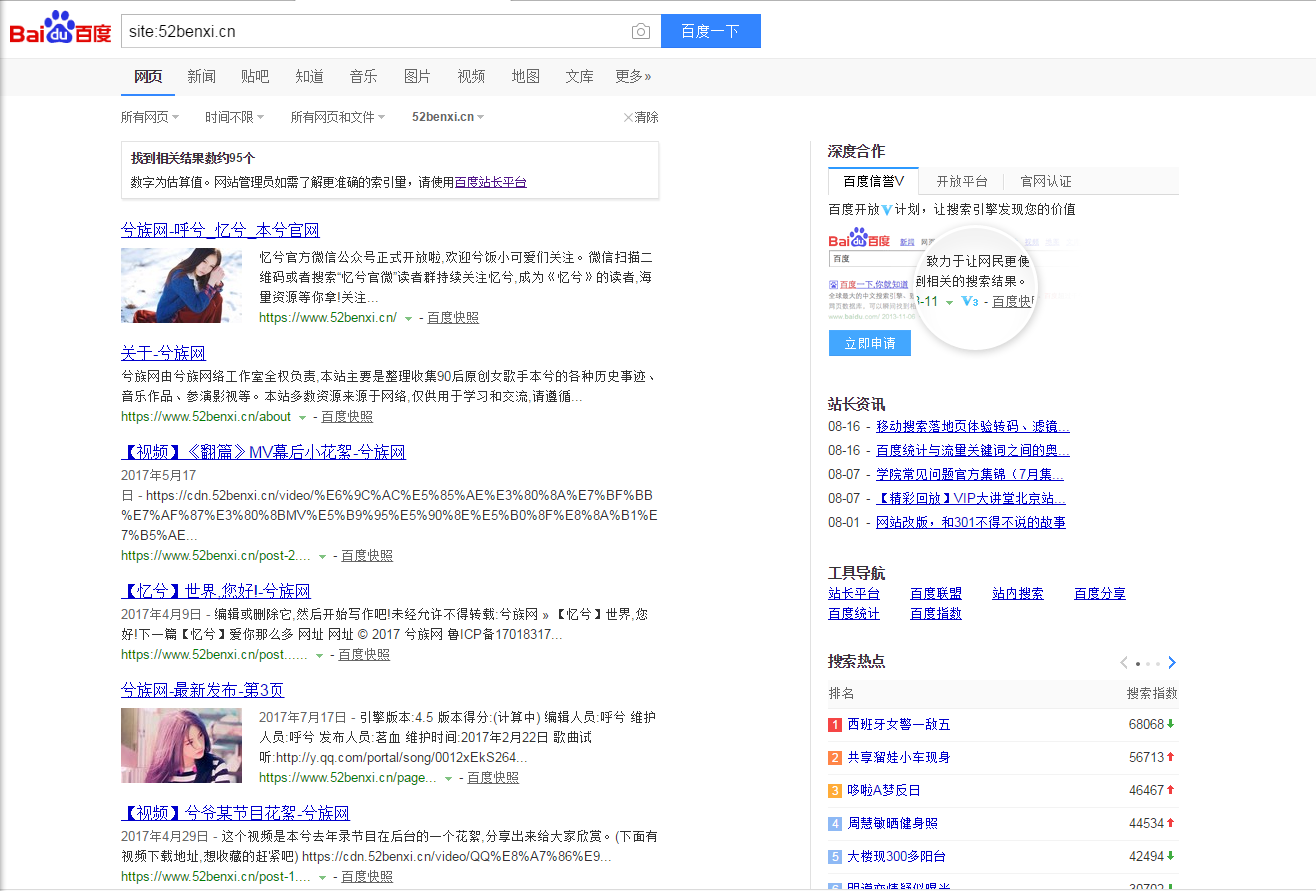
Task: Click next arrow in 搜索热点 panel
Action: click(1172, 662)
